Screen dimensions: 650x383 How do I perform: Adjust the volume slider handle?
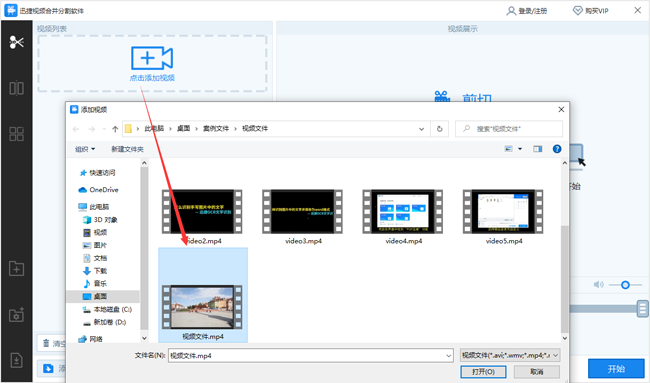coord(625,285)
